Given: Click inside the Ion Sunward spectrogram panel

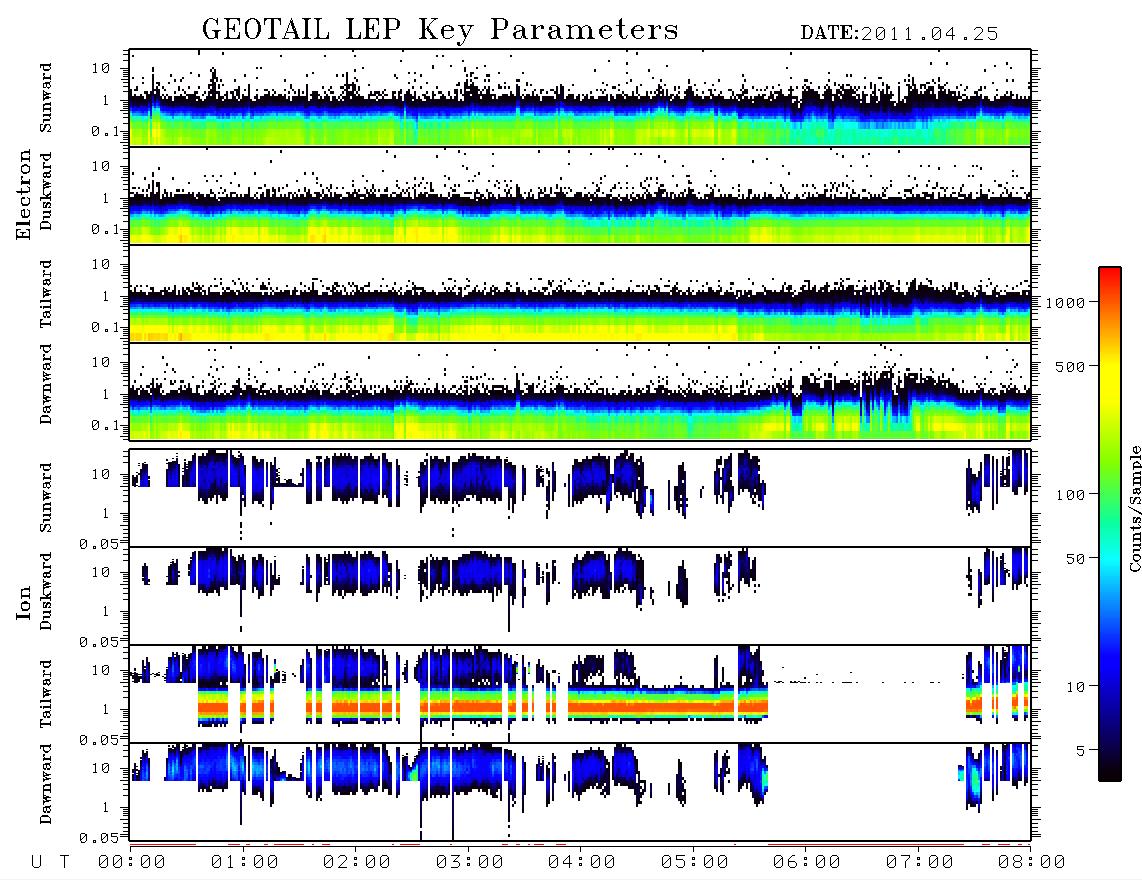Looking at the screenshot, I should [x=580, y=498].
